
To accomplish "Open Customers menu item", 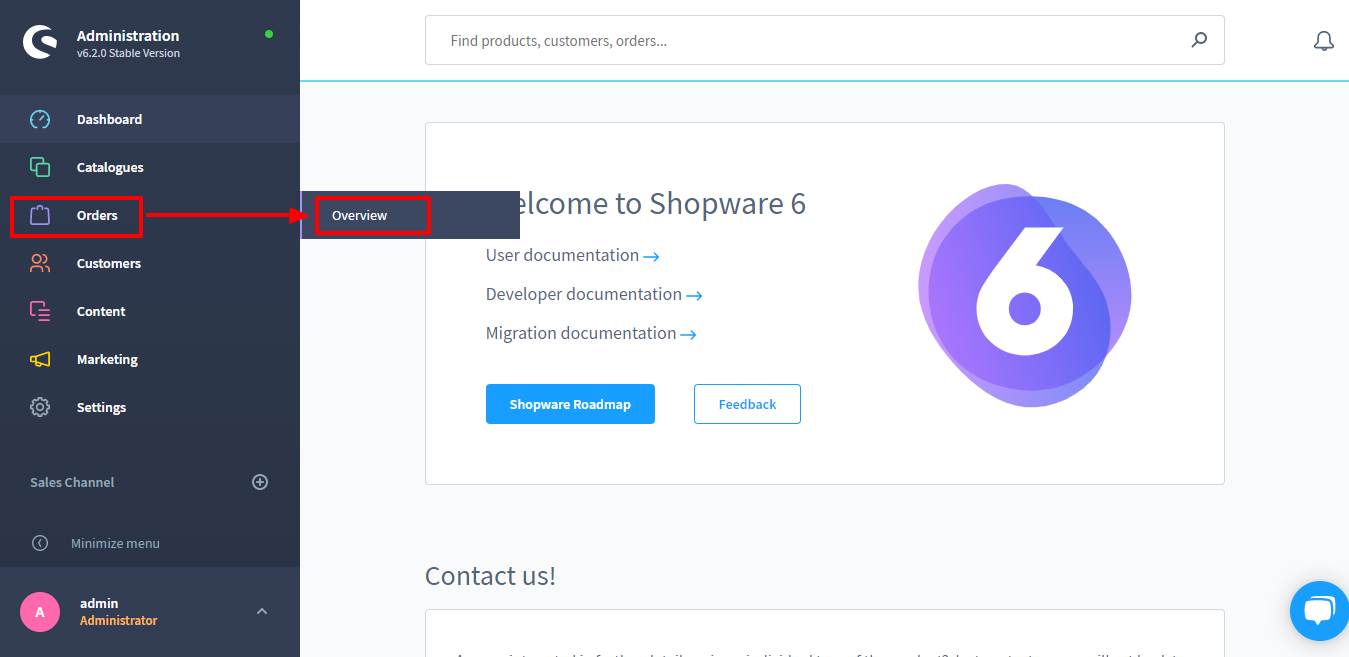I will point(150,263).
